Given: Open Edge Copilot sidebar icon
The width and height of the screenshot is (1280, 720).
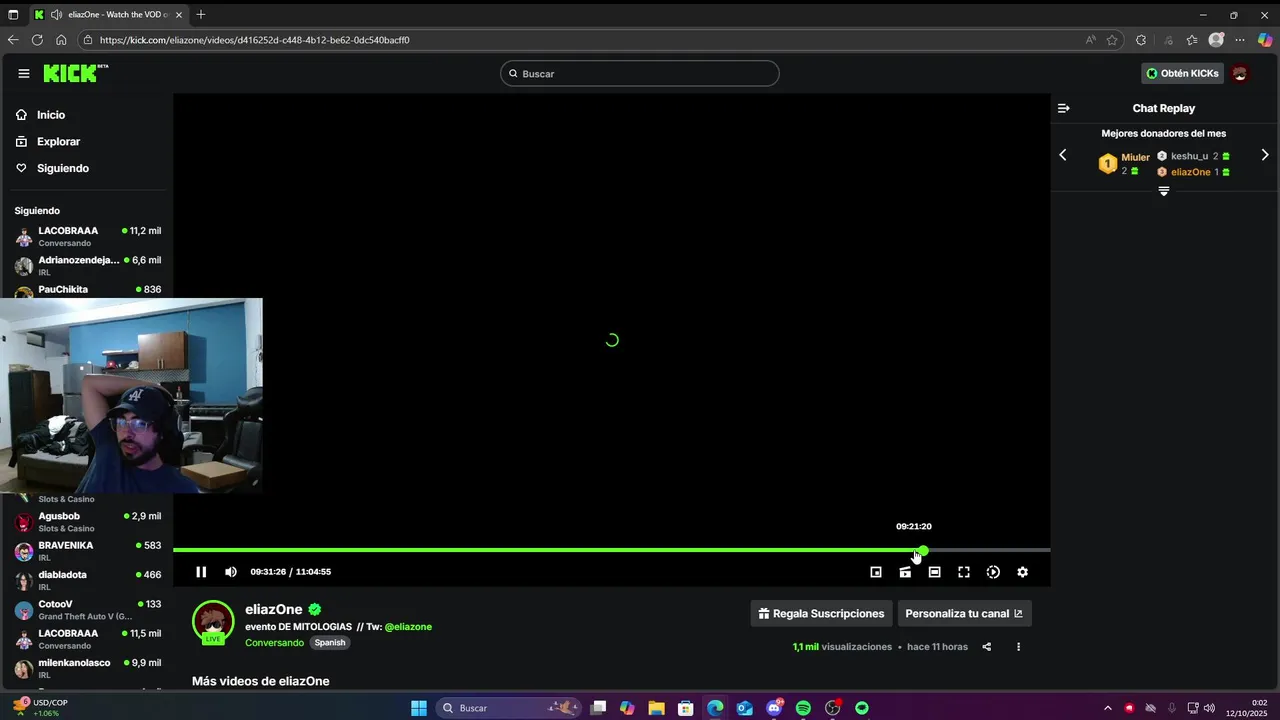Looking at the screenshot, I should coord(1265,40).
